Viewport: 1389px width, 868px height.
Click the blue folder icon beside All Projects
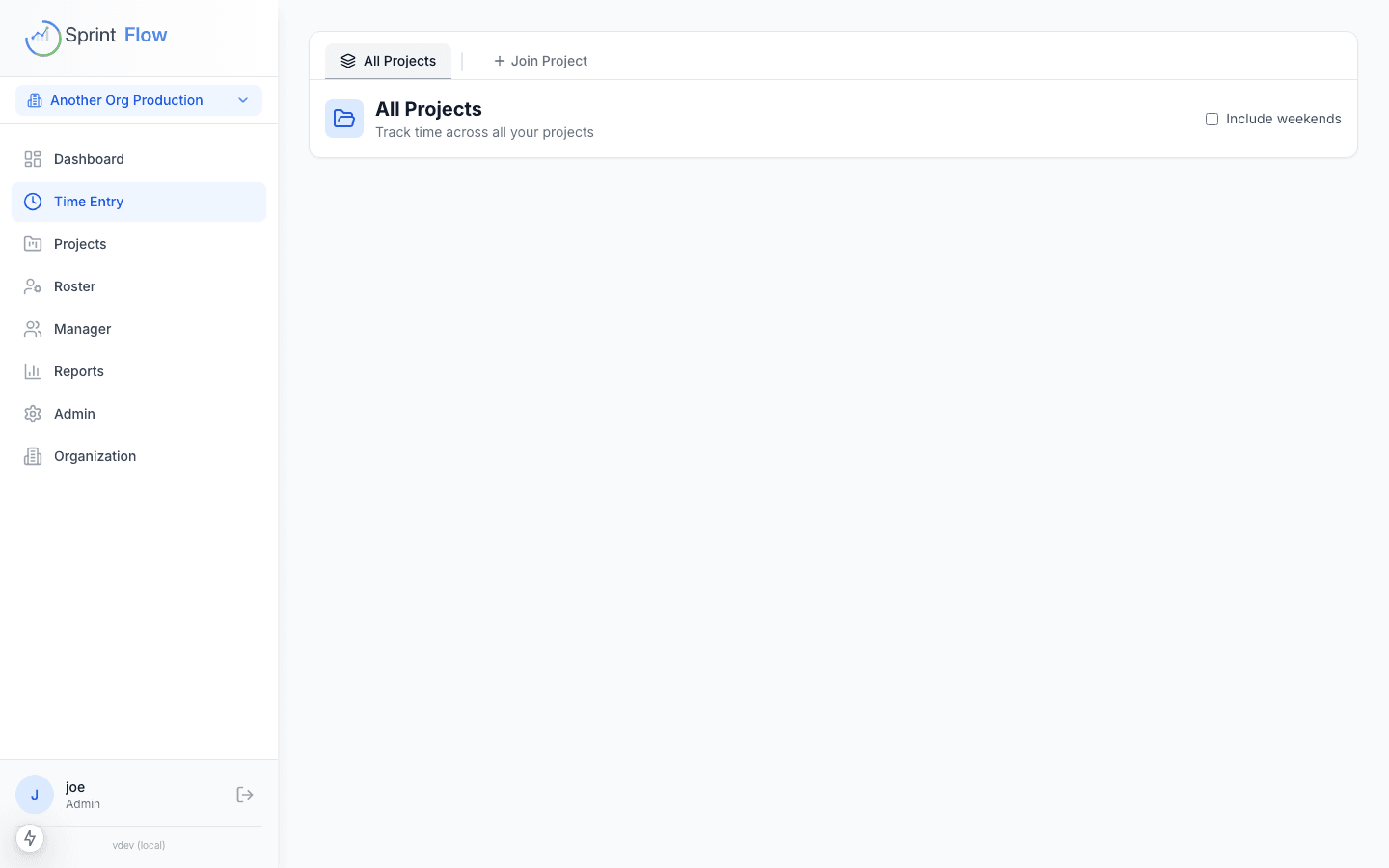click(343, 118)
